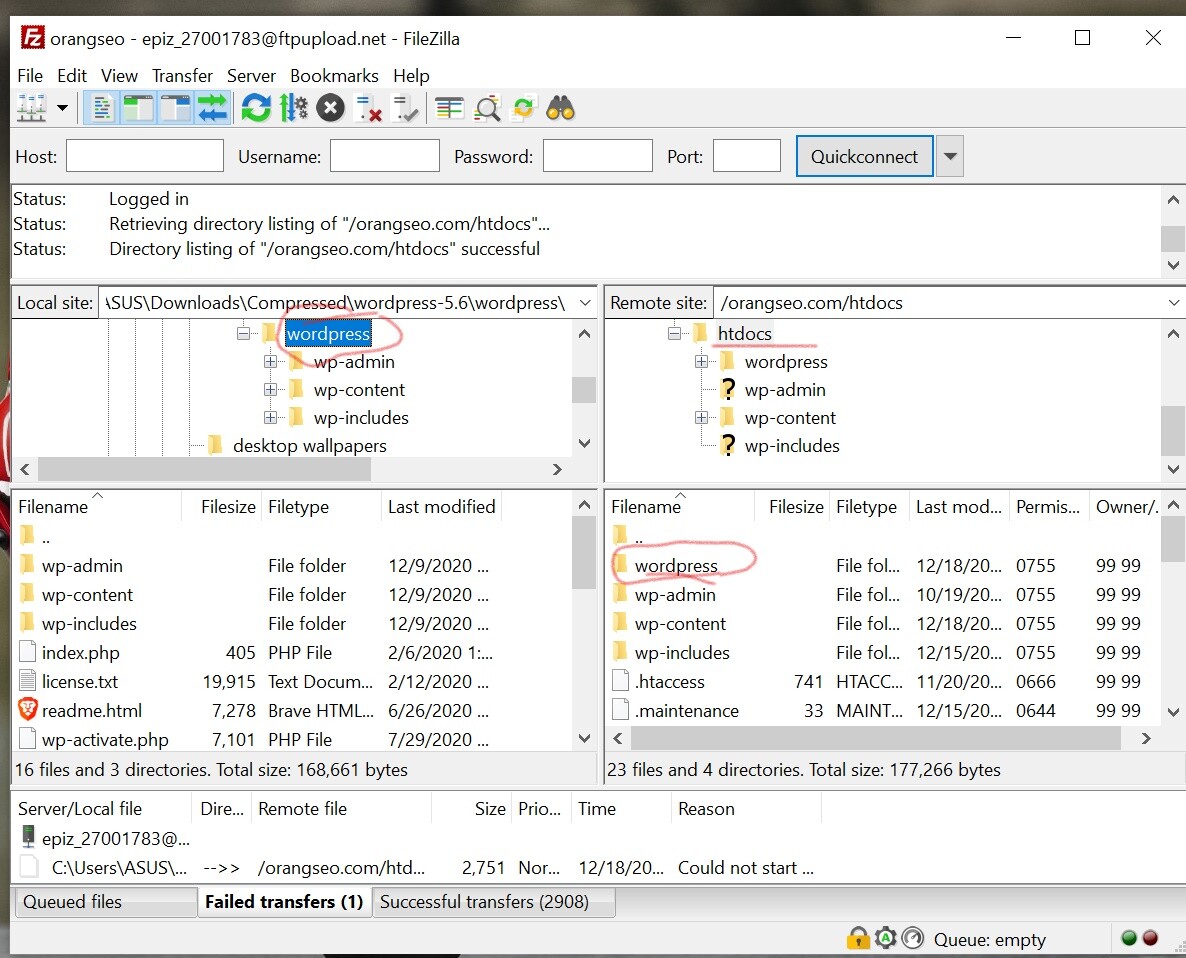
Task: Open the Remote site path dropdown
Action: pyautogui.click(x=1173, y=302)
